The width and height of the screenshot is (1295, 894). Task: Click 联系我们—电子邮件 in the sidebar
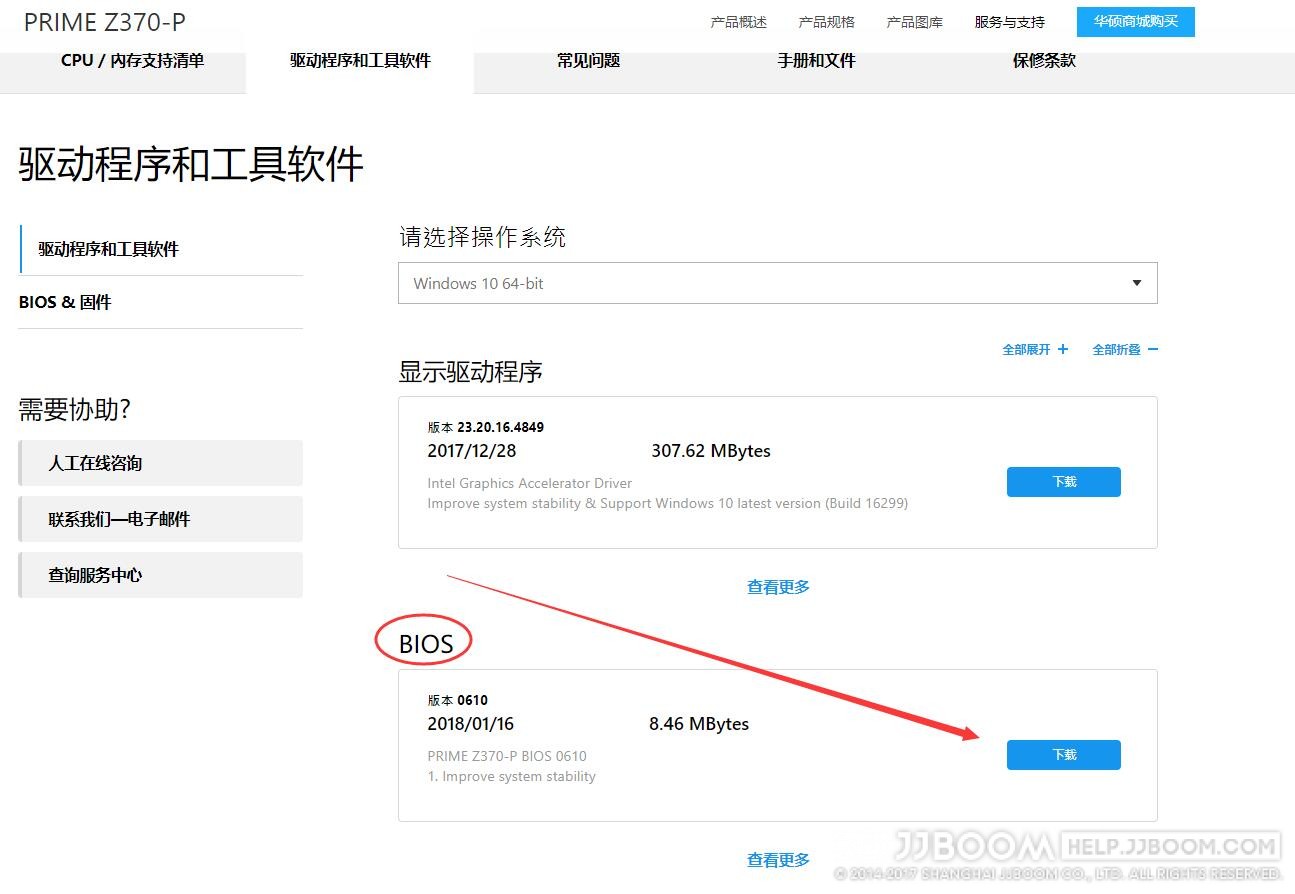[x=160, y=519]
